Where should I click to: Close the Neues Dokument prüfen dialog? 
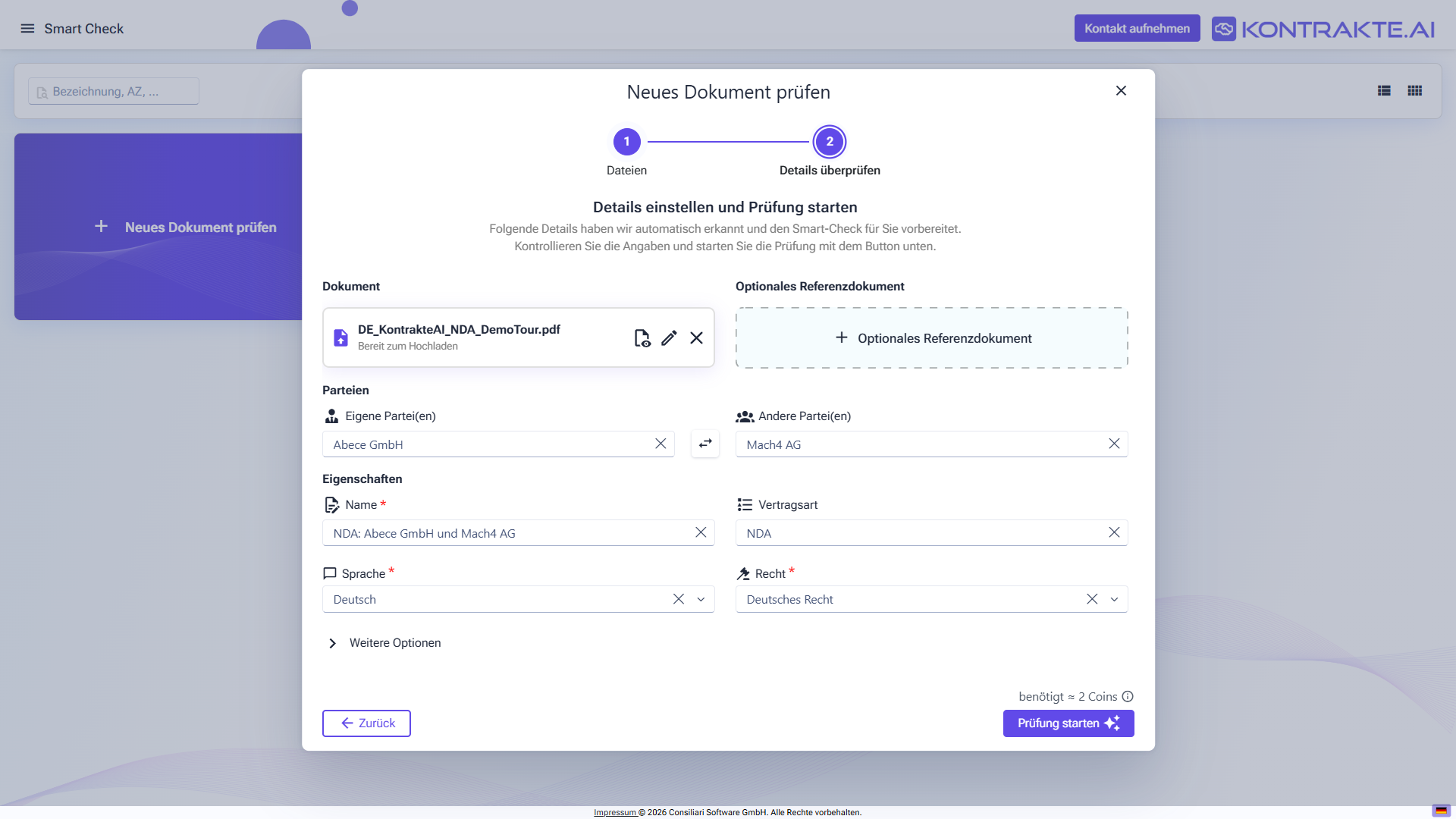pyautogui.click(x=1121, y=91)
